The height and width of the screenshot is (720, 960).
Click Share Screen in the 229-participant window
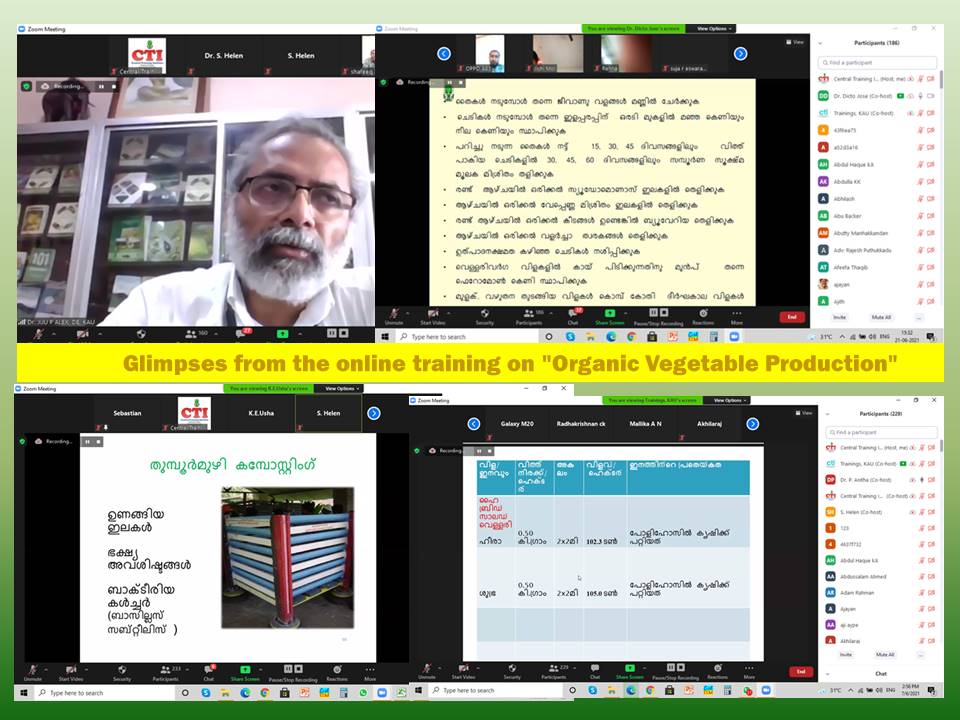[x=629, y=672]
